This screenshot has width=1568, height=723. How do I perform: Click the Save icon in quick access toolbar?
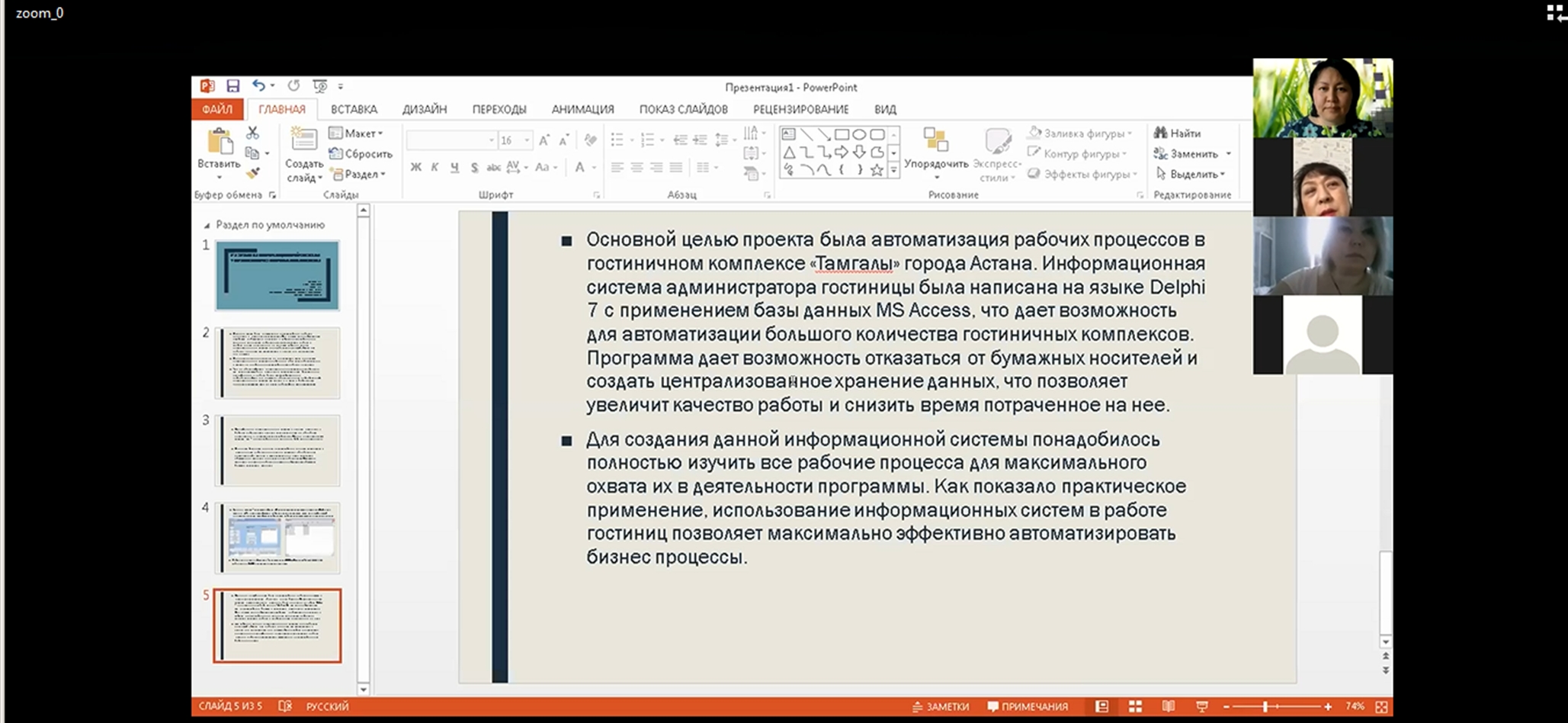pos(232,86)
